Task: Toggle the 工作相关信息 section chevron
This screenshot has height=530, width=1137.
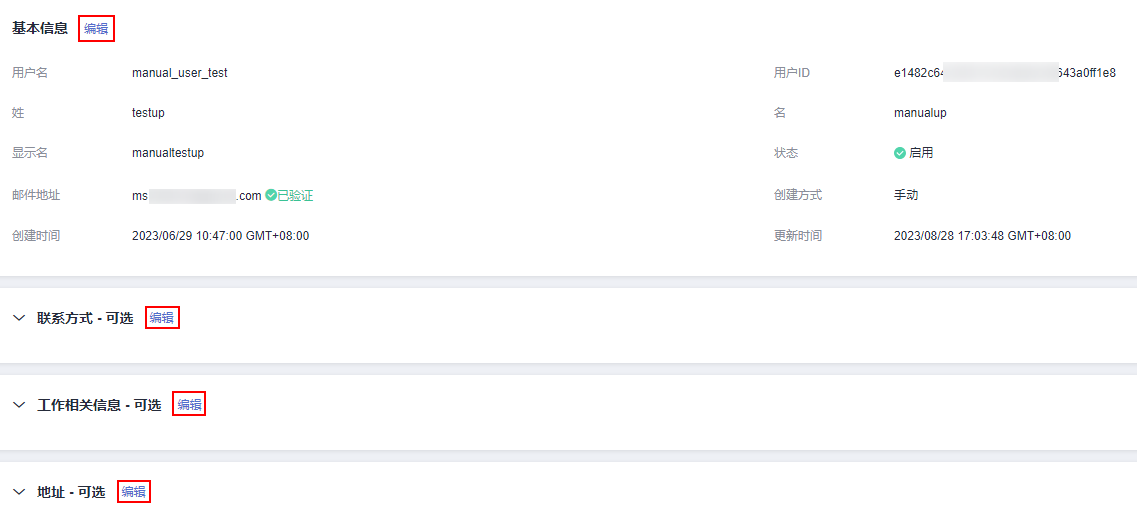Action: point(19,405)
